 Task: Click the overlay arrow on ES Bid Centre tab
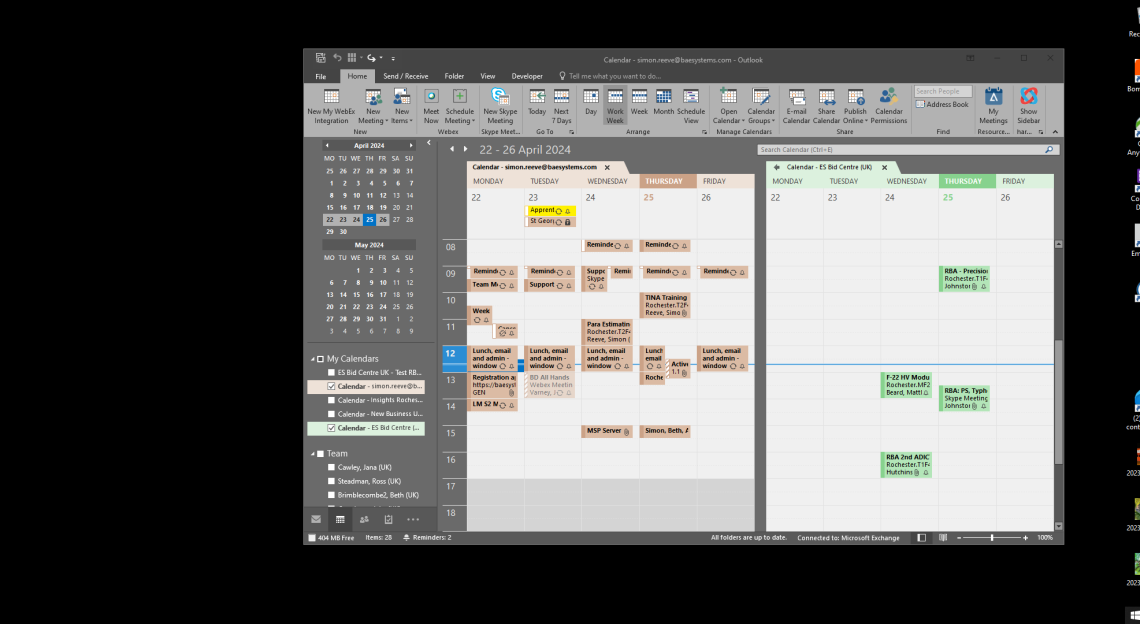tap(776, 167)
